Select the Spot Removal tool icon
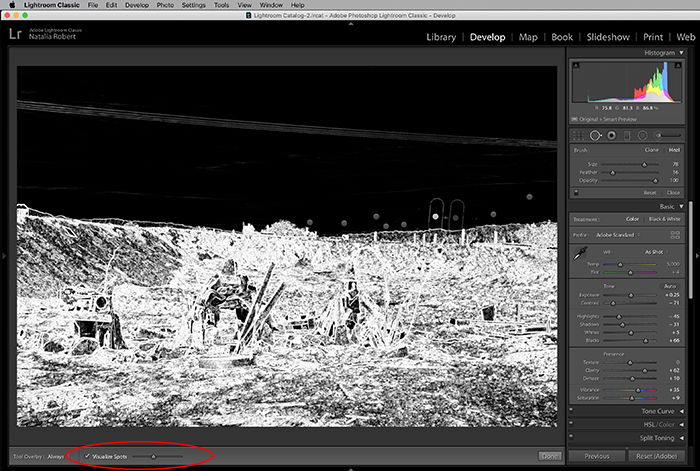This screenshot has height=471, width=700. (x=595, y=134)
